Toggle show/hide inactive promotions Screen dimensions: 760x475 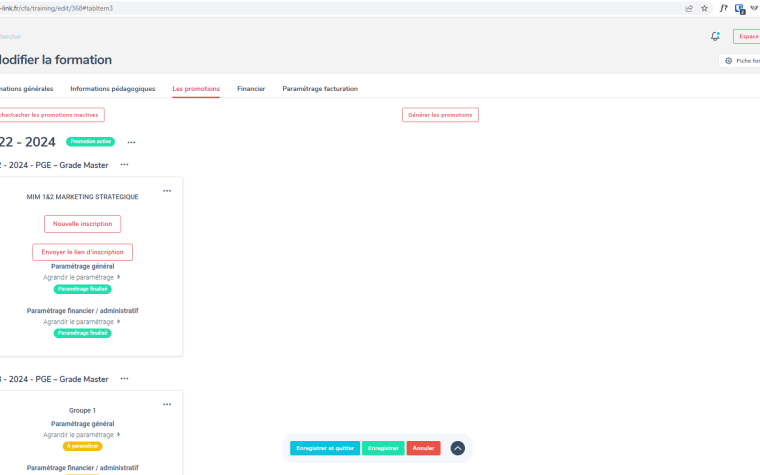coord(48,115)
